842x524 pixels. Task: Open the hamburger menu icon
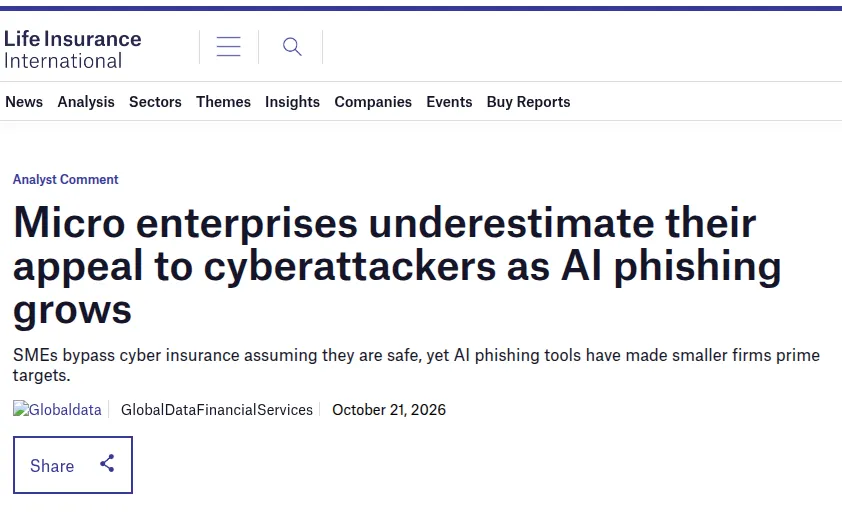point(229,47)
